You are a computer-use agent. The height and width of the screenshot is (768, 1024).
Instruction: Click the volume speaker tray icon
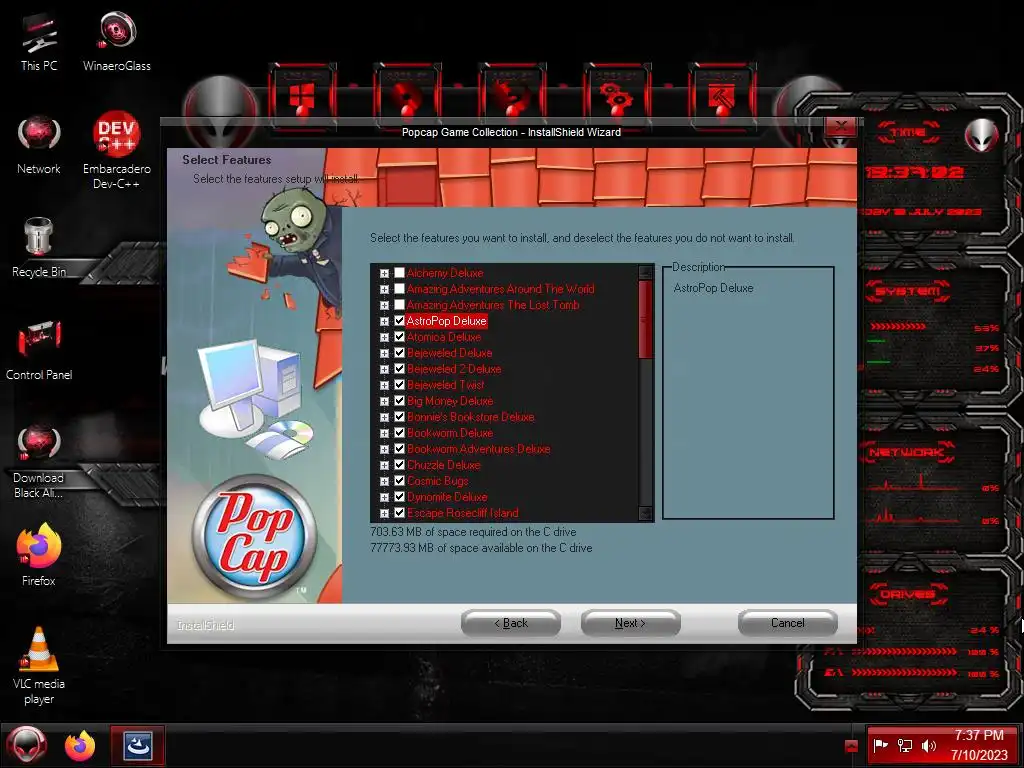[928, 745]
